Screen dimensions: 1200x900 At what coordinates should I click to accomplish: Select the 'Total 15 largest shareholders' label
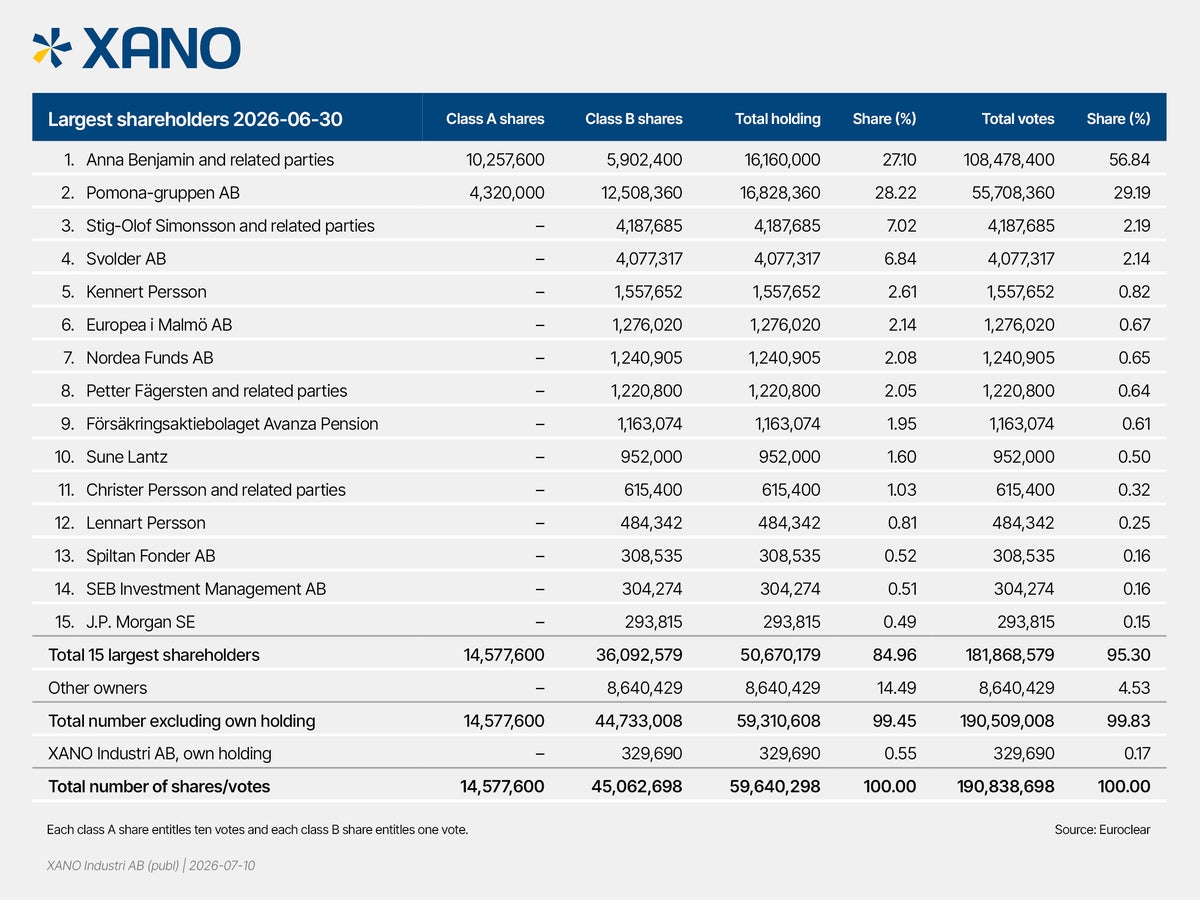point(154,655)
